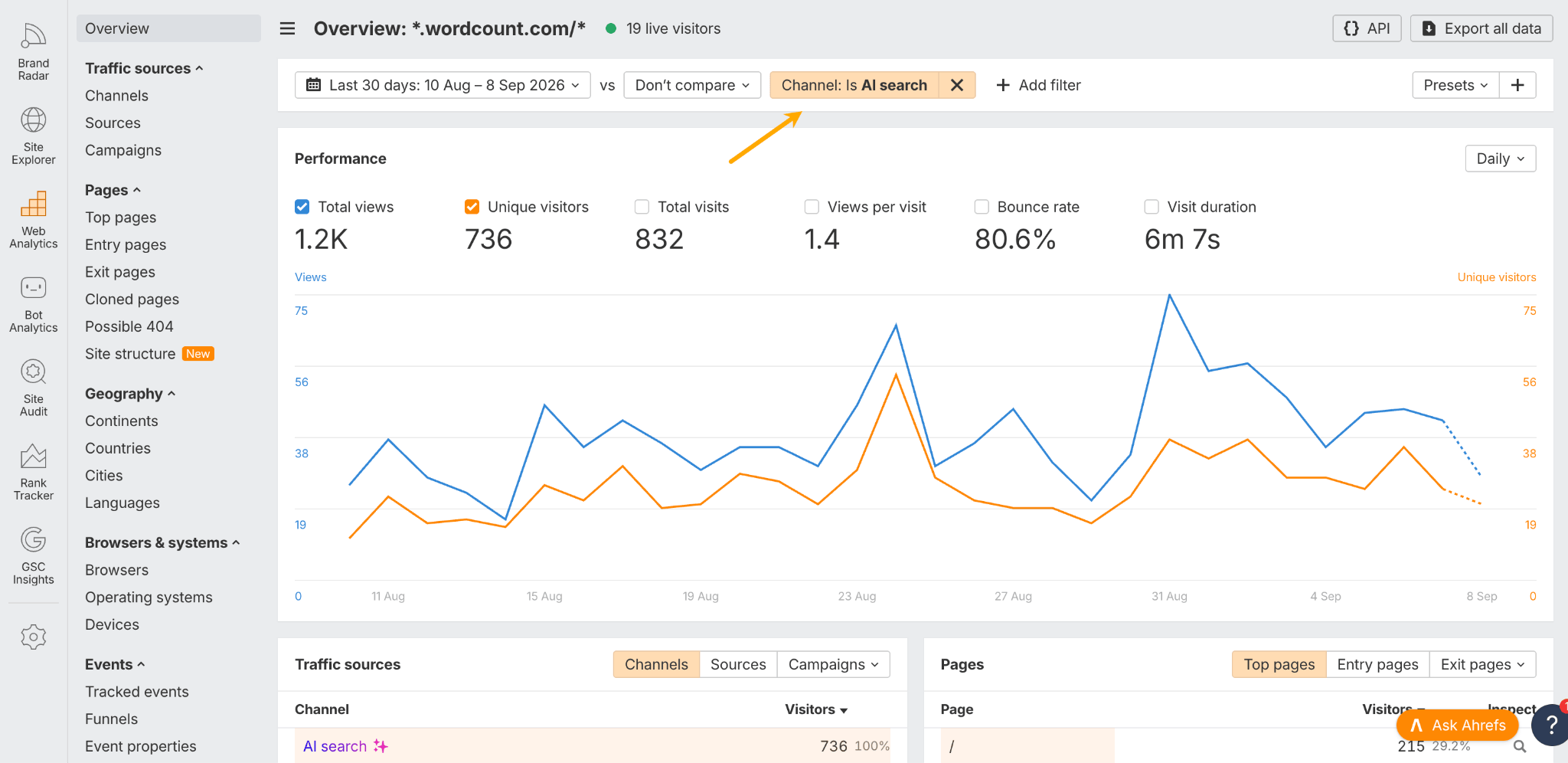The width and height of the screenshot is (1568, 763).
Task: Click Export all data
Action: click(x=1481, y=28)
